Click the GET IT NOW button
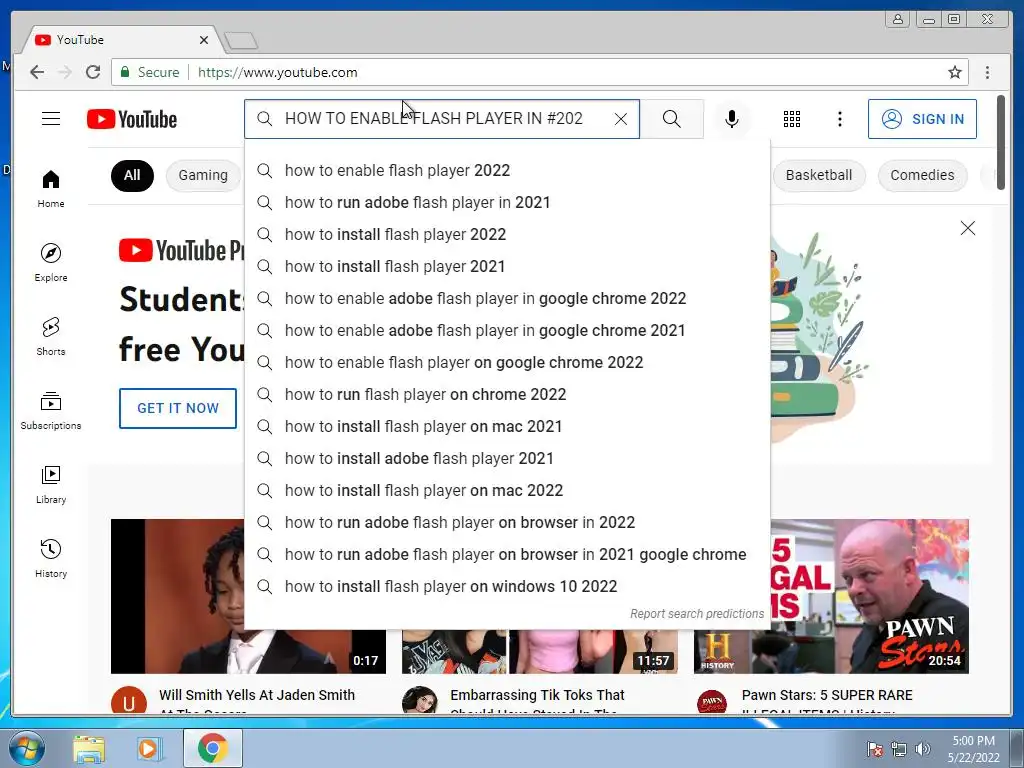The width and height of the screenshot is (1024, 768). pyautogui.click(x=178, y=408)
